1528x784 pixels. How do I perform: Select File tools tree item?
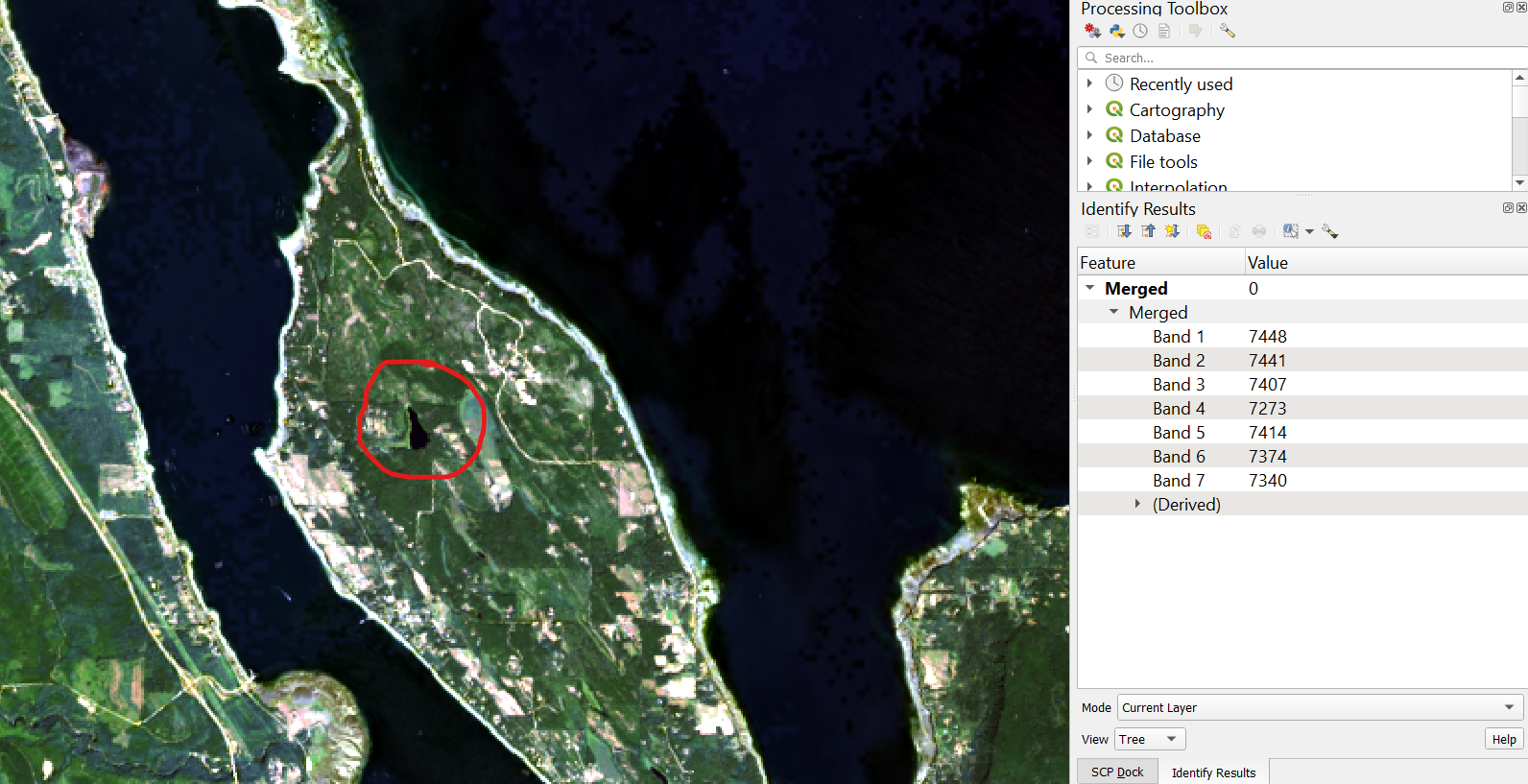[1163, 161]
